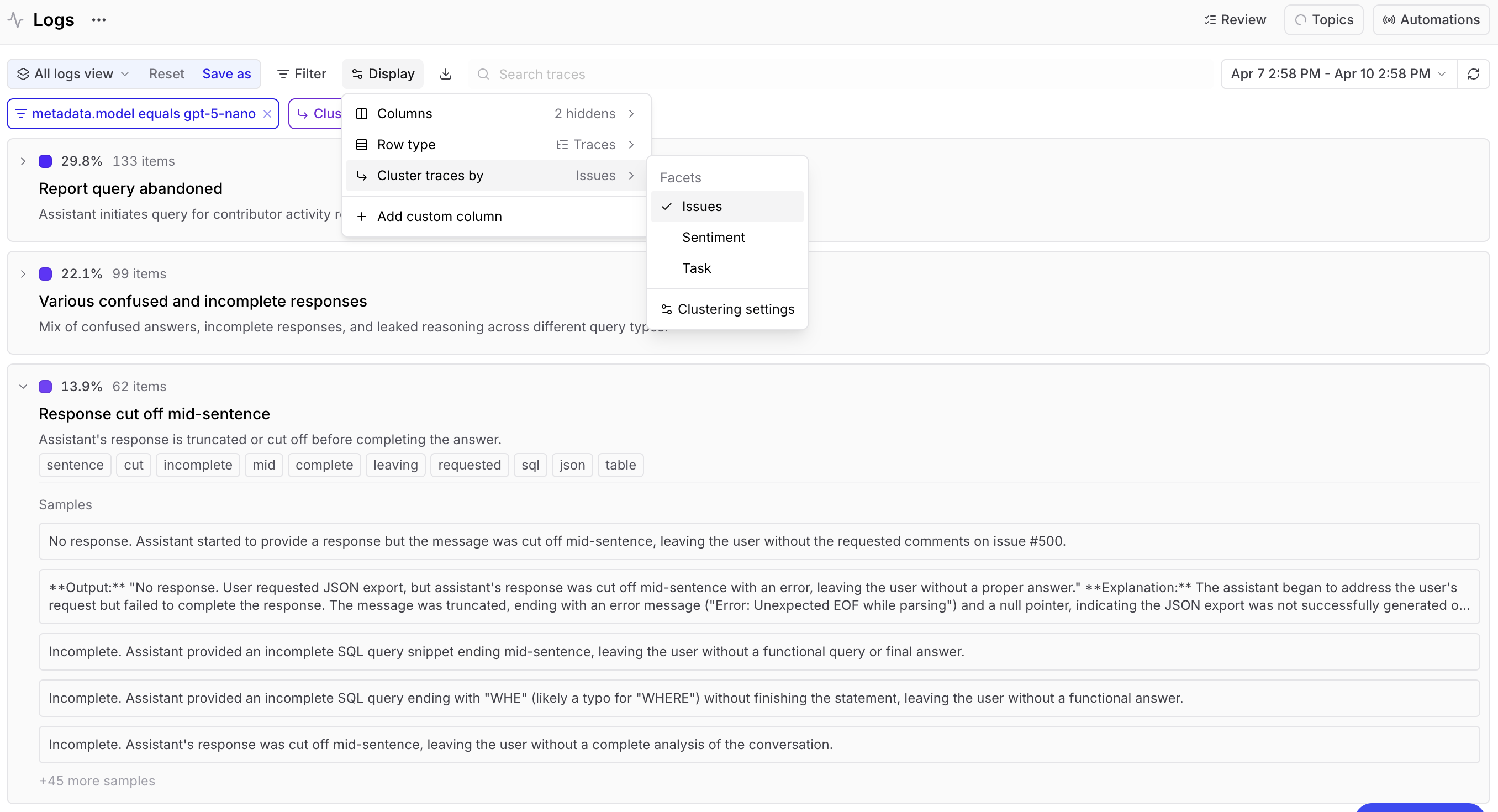Screen dimensions: 1498x812
Task: Click the download logs icon
Action: pos(445,74)
